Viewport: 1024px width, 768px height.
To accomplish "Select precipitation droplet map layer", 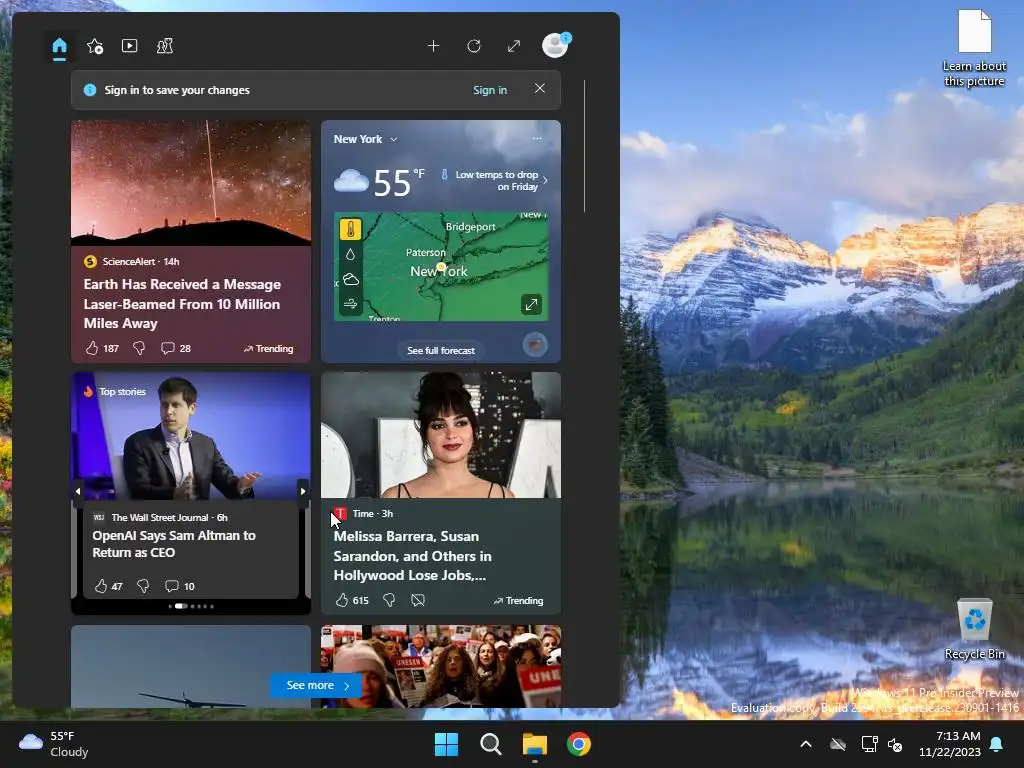I will (x=351, y=254).
